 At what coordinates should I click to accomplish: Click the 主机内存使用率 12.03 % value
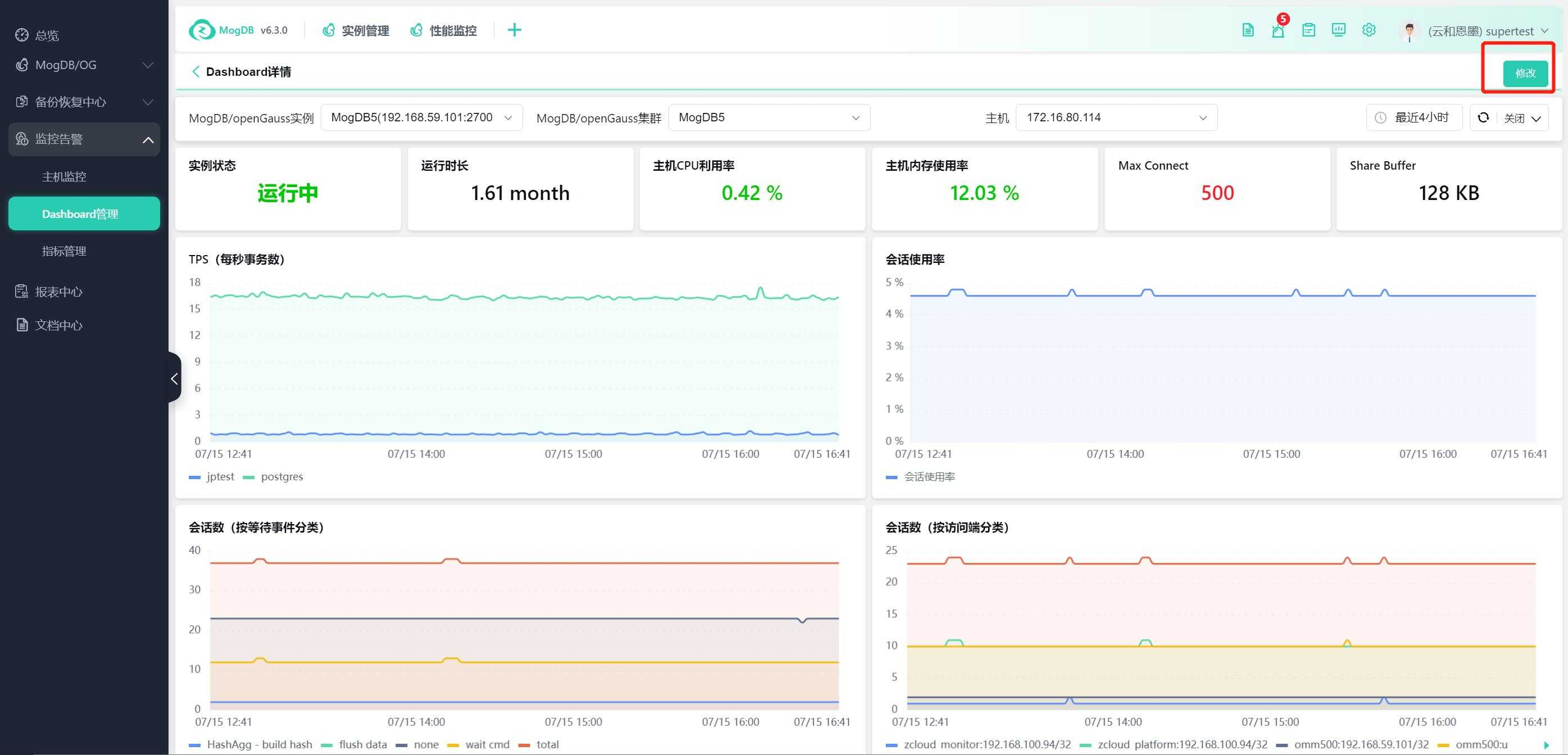point(984,193)
